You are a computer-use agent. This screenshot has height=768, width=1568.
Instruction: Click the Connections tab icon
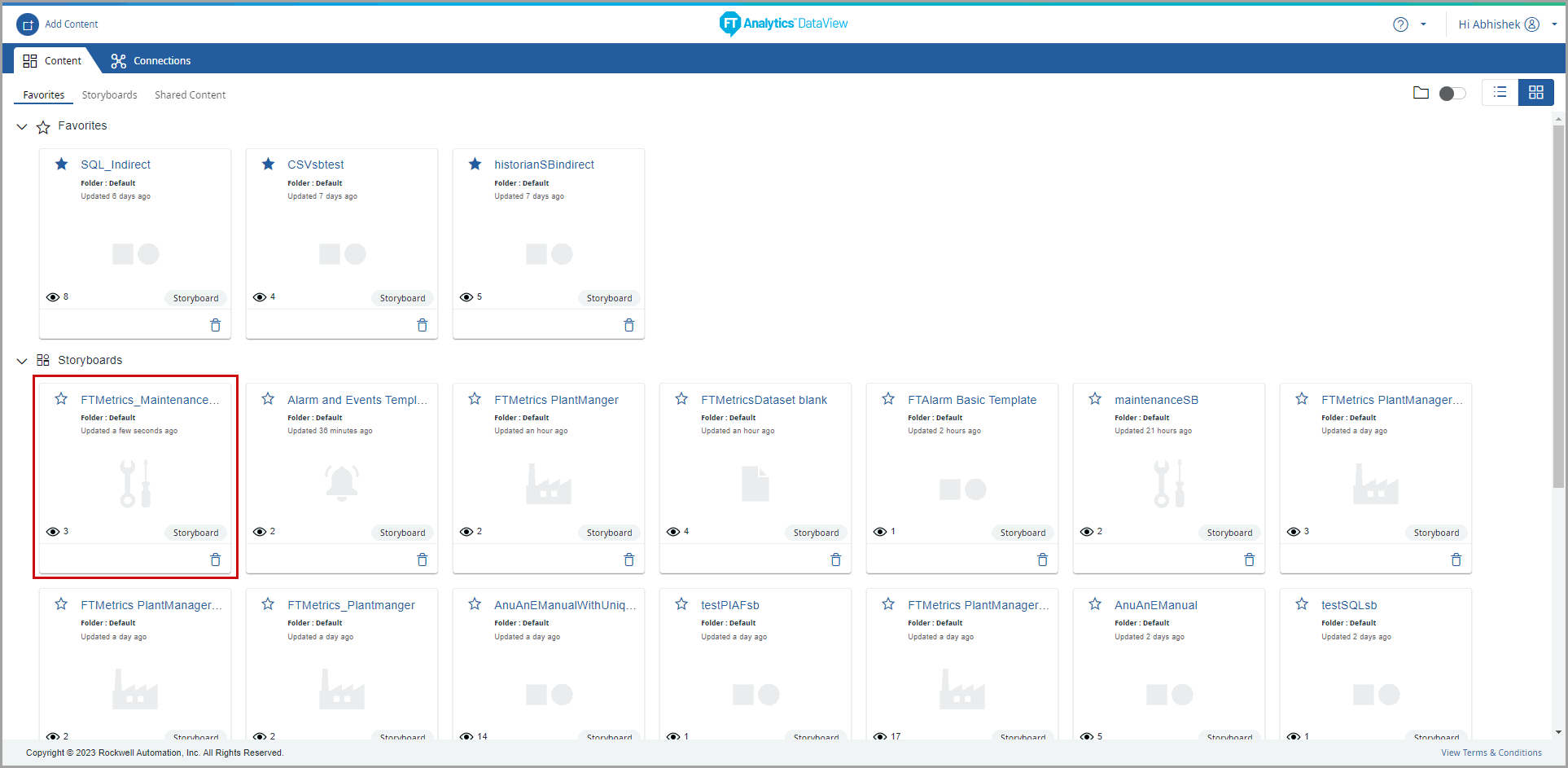[119, 61]
